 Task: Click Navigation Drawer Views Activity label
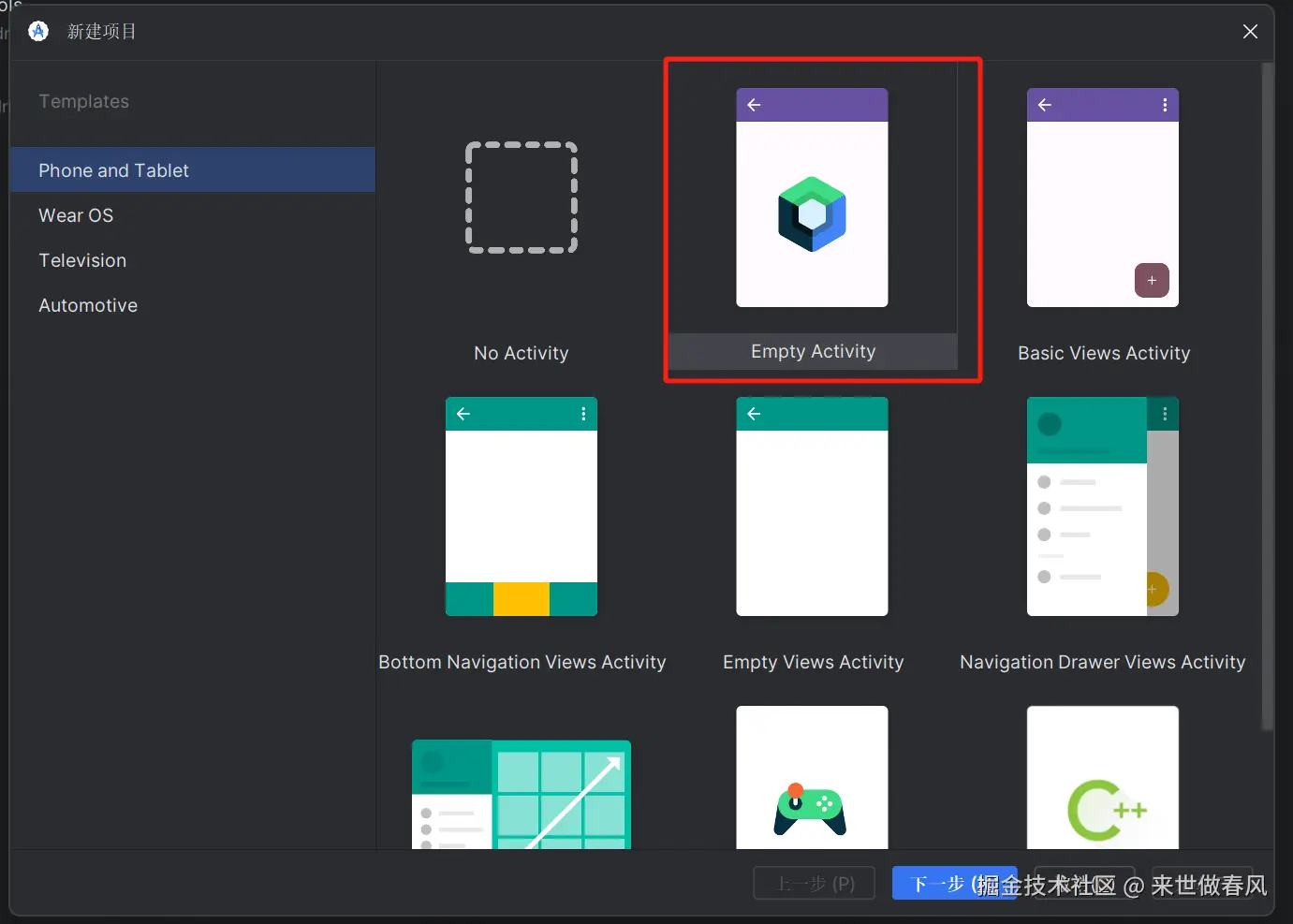1103,662
